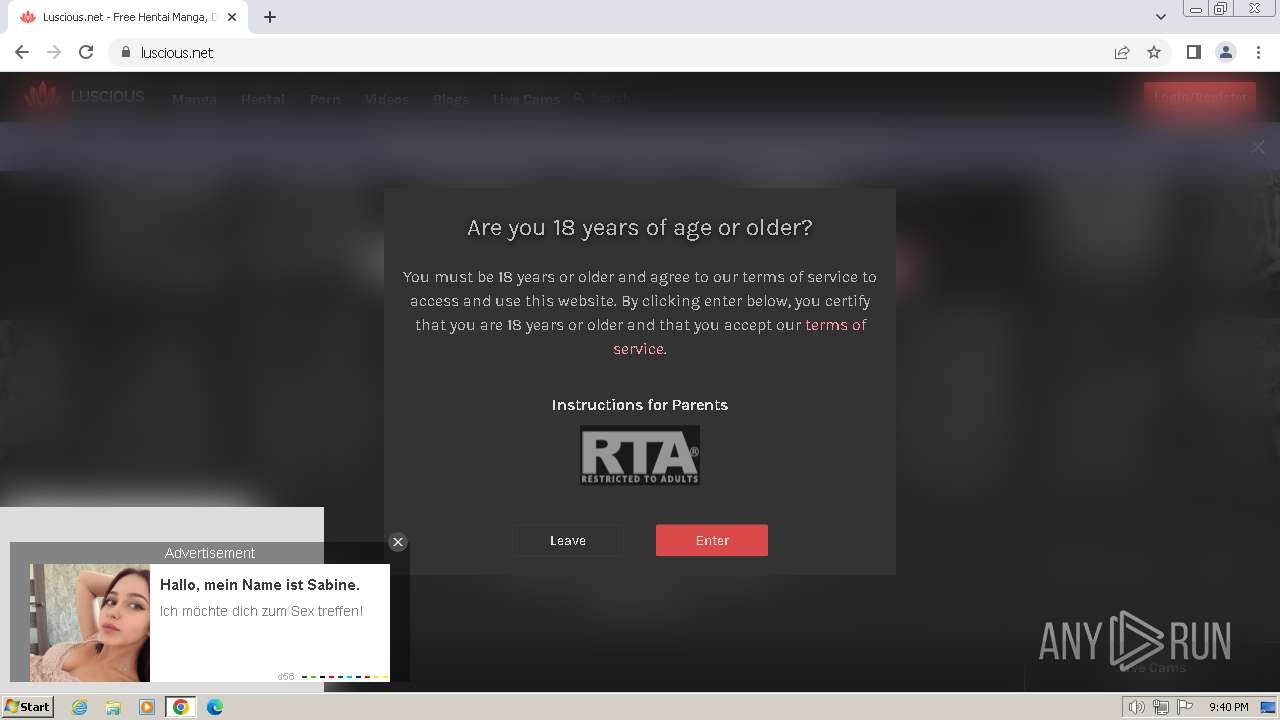Open the Live Cams menu item
Screen dimensions: 1280x720
526,99
